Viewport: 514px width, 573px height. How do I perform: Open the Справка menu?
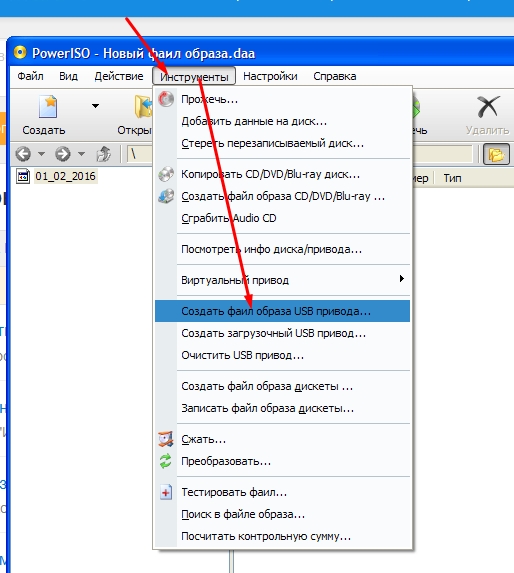click(x=335, y=76)
